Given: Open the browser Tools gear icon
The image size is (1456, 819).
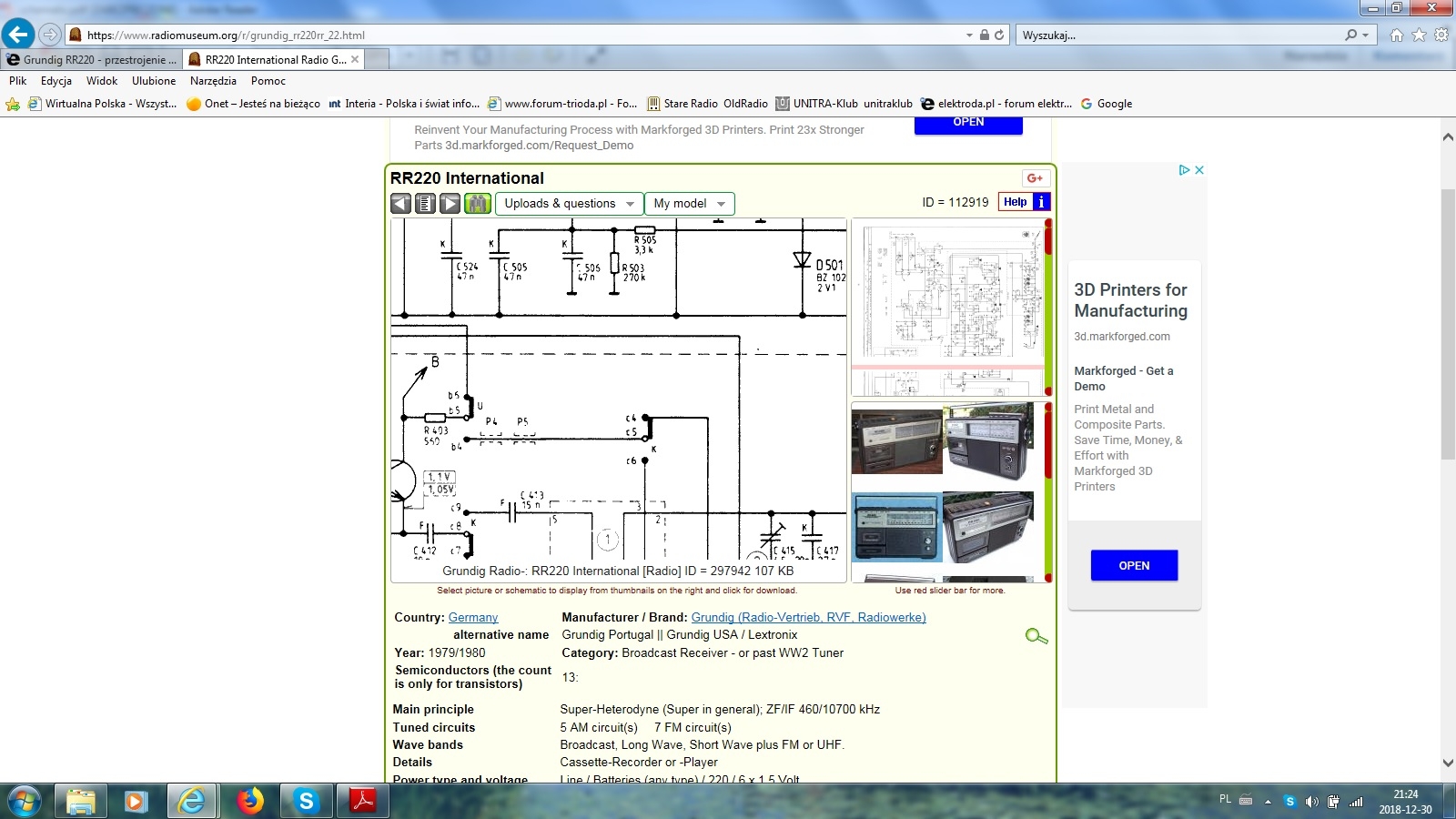Looking at the screenshot, I should [x=1441, y=35].
